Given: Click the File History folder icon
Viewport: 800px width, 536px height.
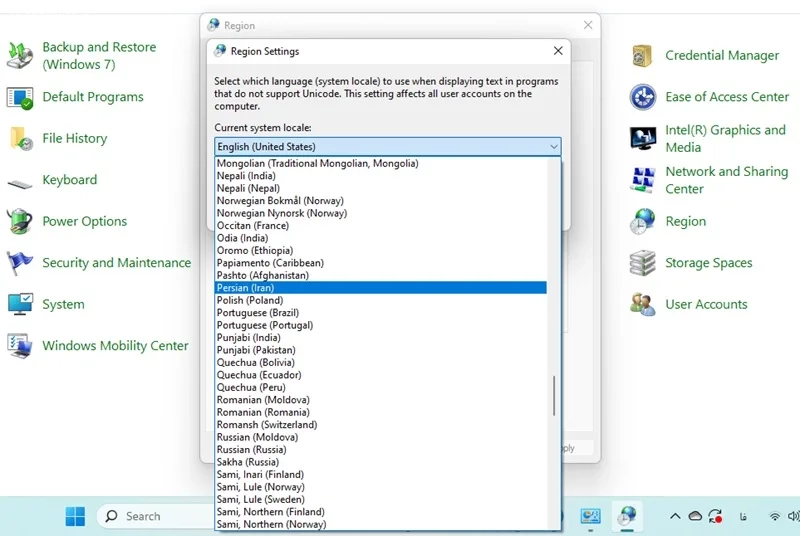Looking at the screenshot, I should coord(21,139).
